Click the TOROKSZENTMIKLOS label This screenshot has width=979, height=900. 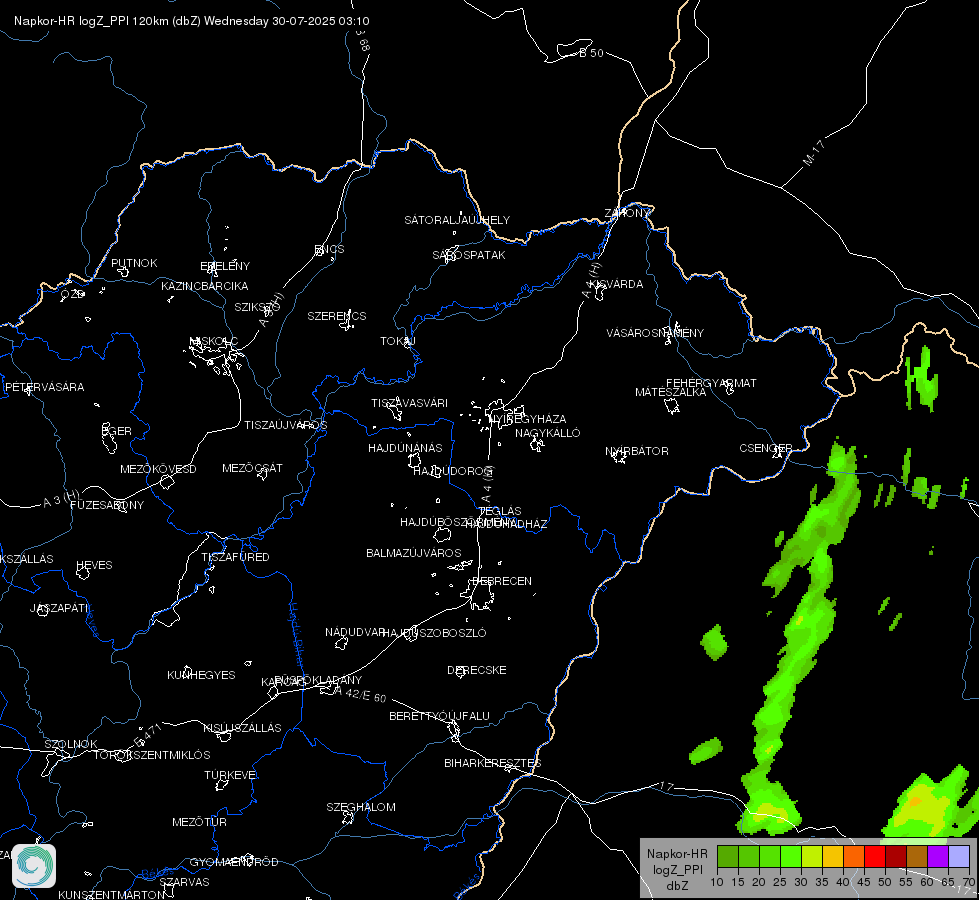152,755
